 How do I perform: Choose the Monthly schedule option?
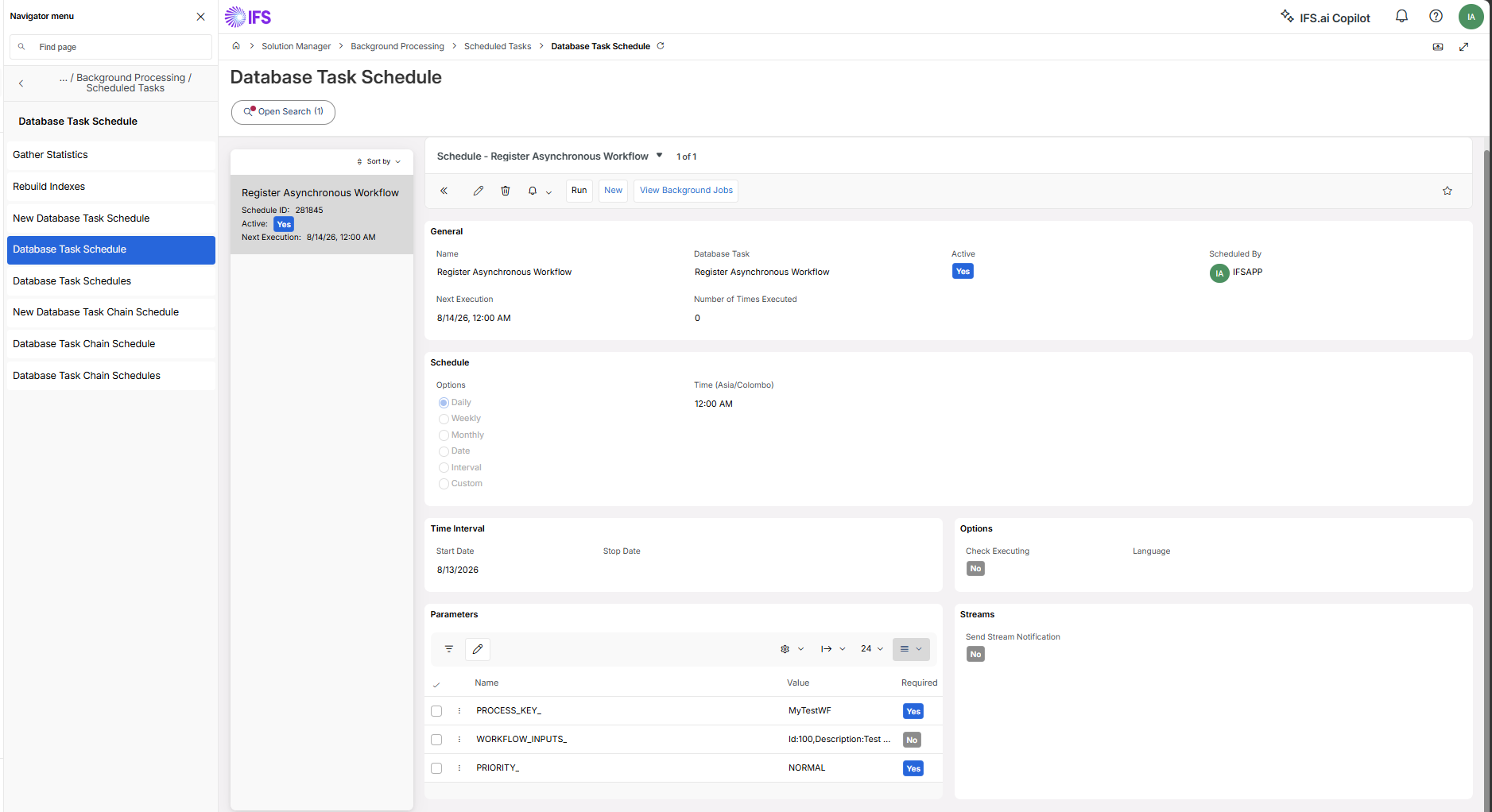pyautogui.click(x=444, y=435)
